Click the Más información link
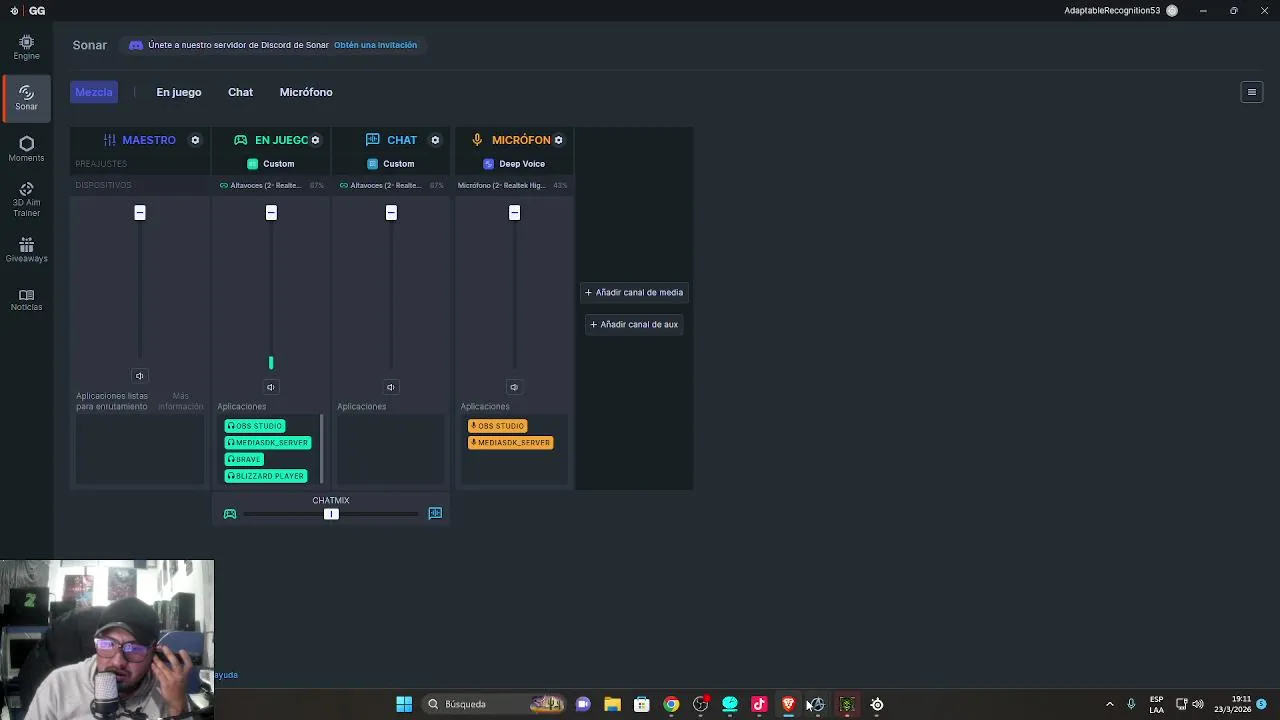 (180, 401)
